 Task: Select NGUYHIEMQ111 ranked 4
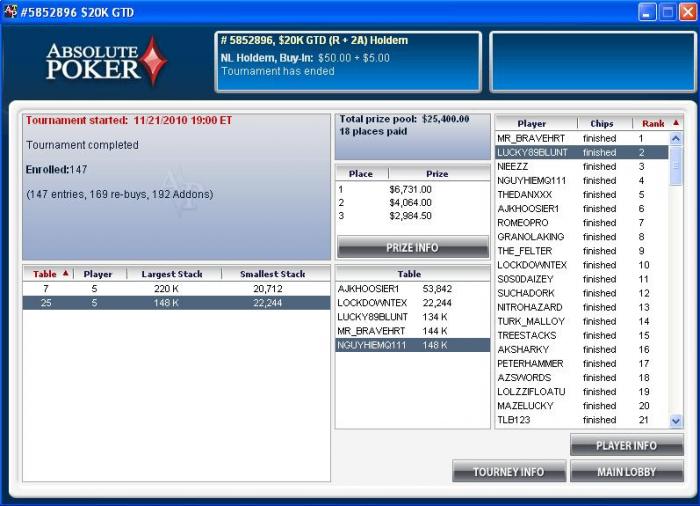582,180
